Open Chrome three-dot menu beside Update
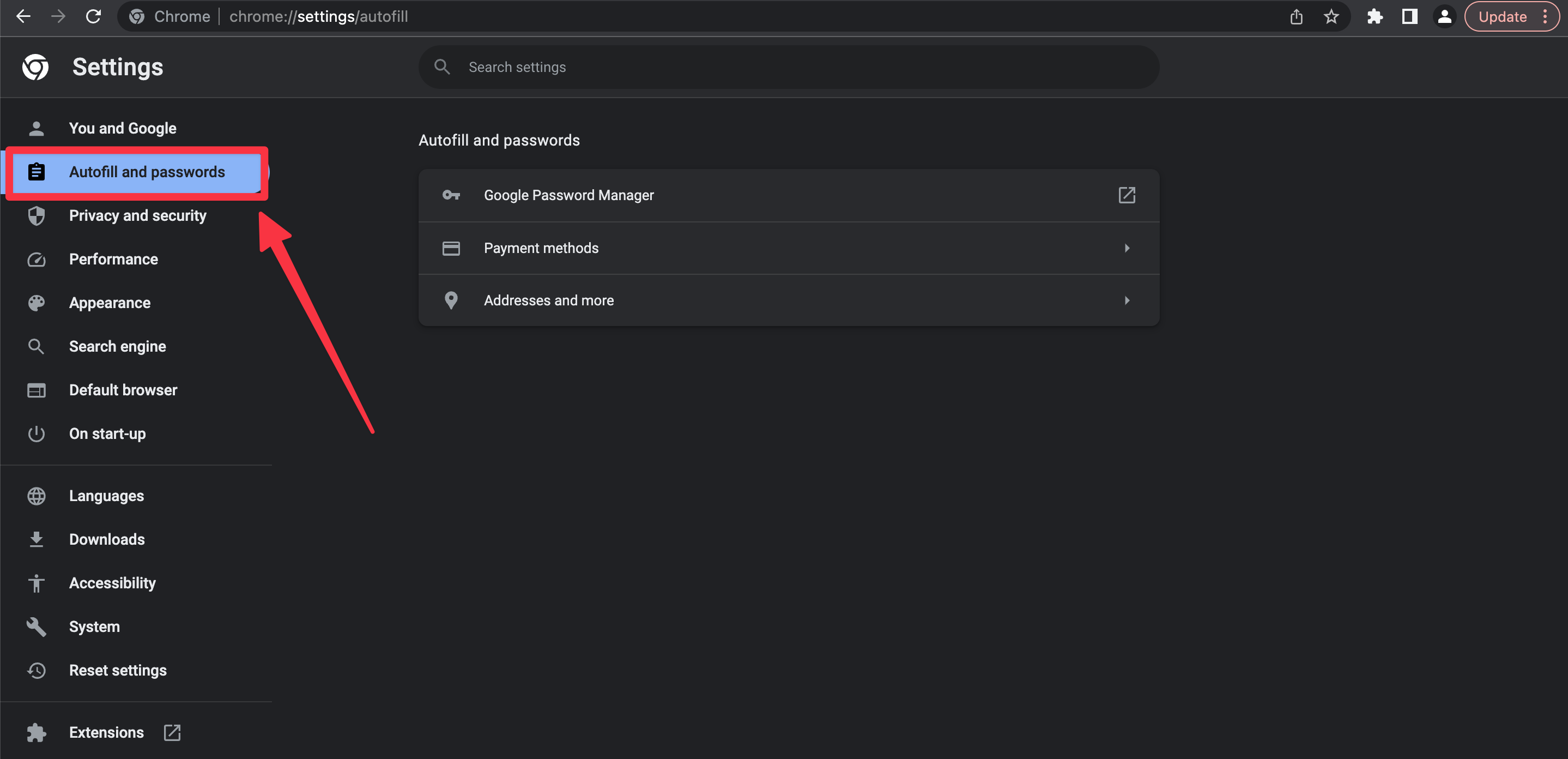The image size is (1568, 759). click(1546, 16)
